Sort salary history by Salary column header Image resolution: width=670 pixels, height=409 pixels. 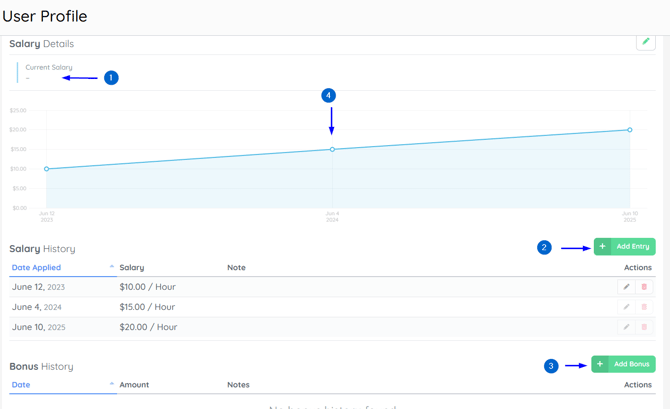tap(132, 268)
